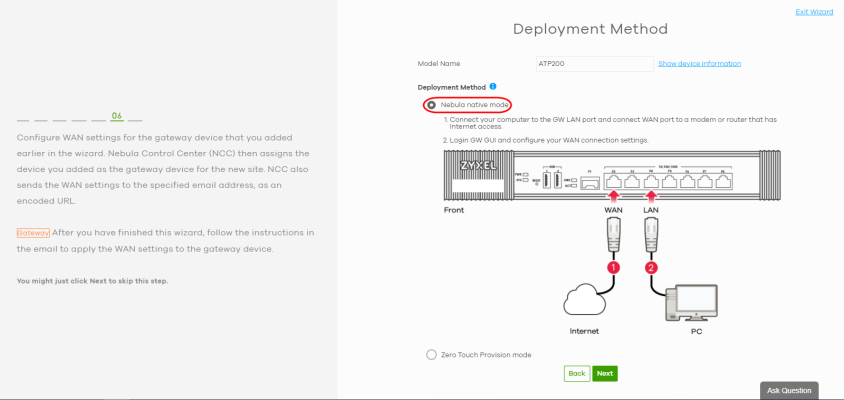The height and width of the screenshot is (400, 844).
Task: Click the first wizard step dash
Action: [x=24, y=119]
